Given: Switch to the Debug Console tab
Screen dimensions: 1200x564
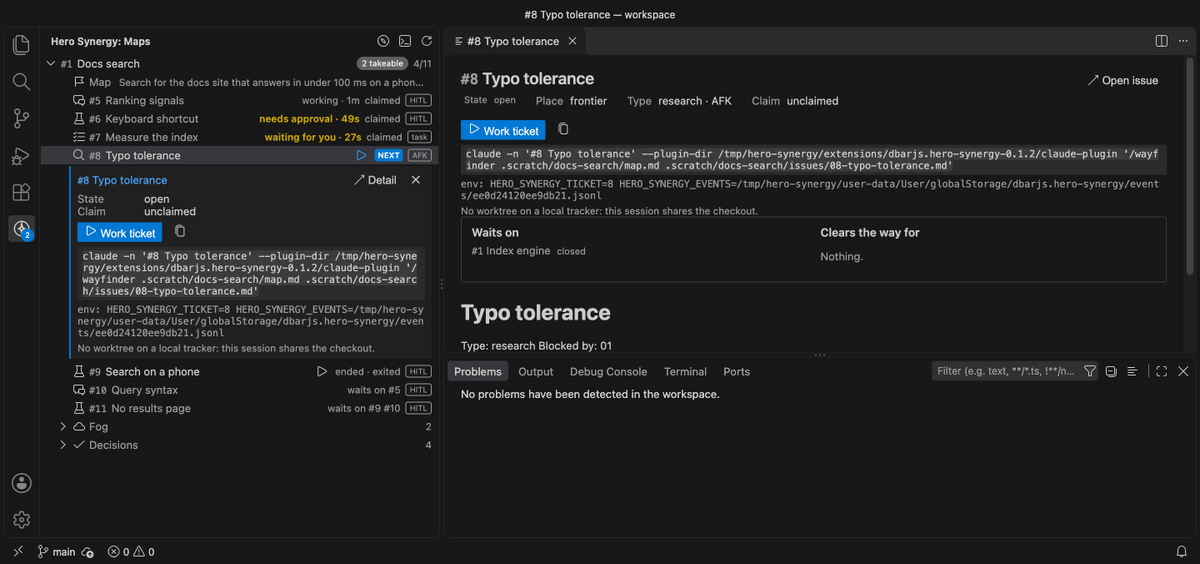Looking at the screenshot, I should pos(609,371).
